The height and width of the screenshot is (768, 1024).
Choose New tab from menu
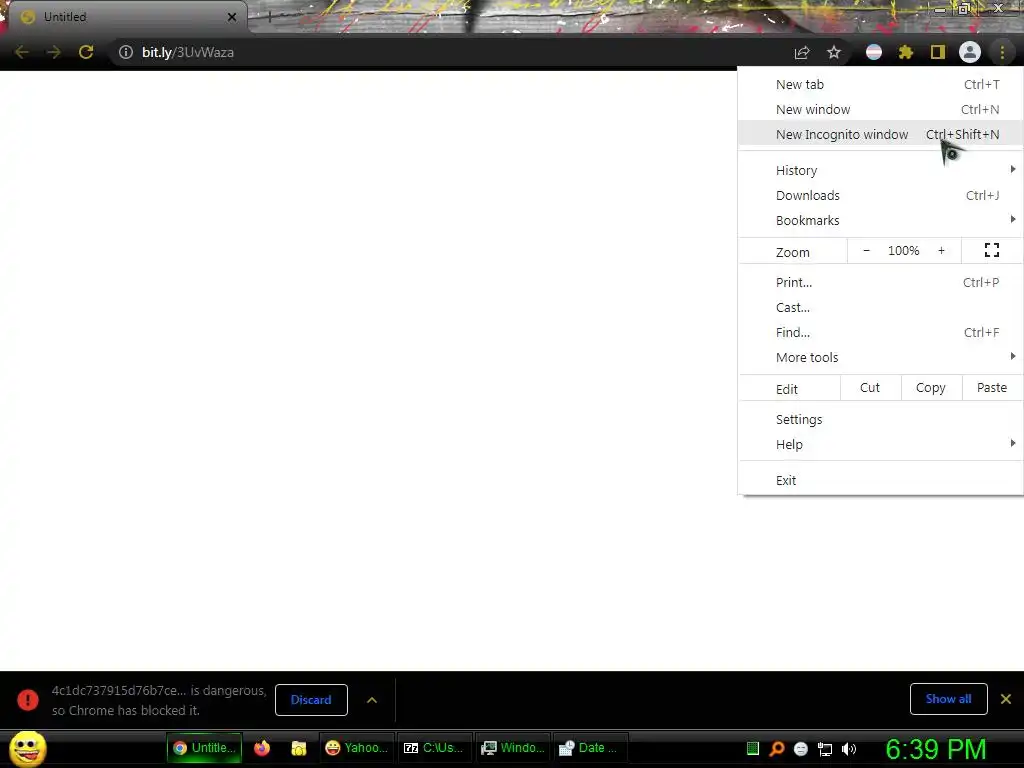click(880, 84)
